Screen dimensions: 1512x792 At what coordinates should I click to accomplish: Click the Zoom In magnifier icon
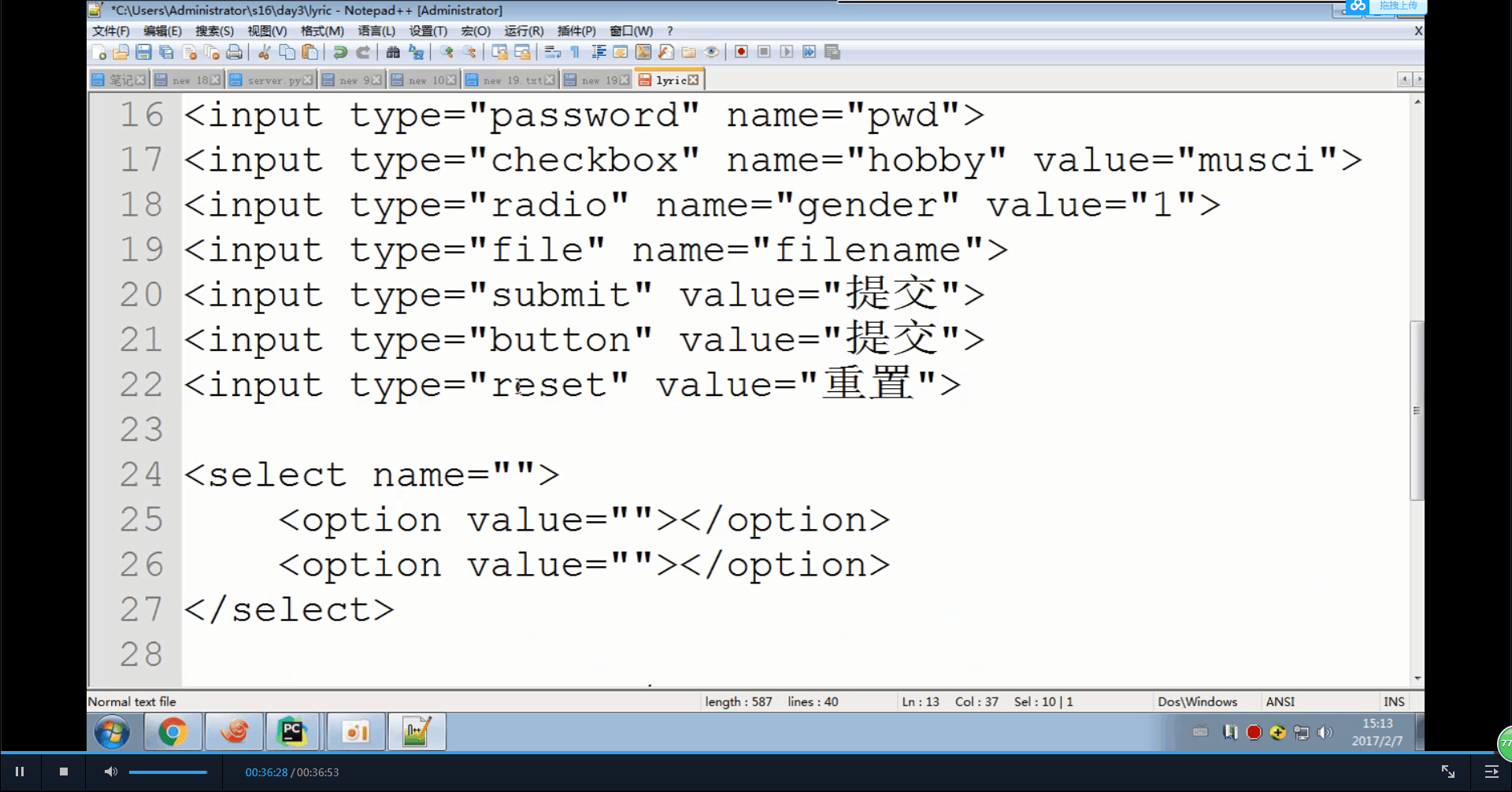pyautogui.click(x=447, y=52)
